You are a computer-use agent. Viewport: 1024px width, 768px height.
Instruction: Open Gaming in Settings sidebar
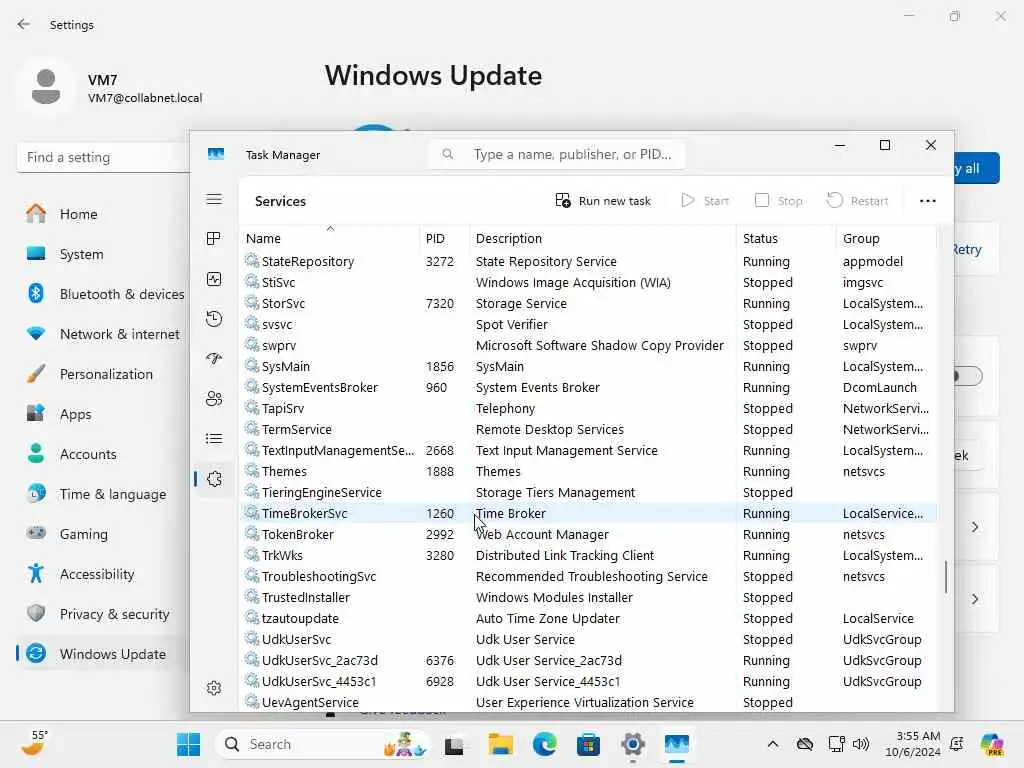[101, 534]
